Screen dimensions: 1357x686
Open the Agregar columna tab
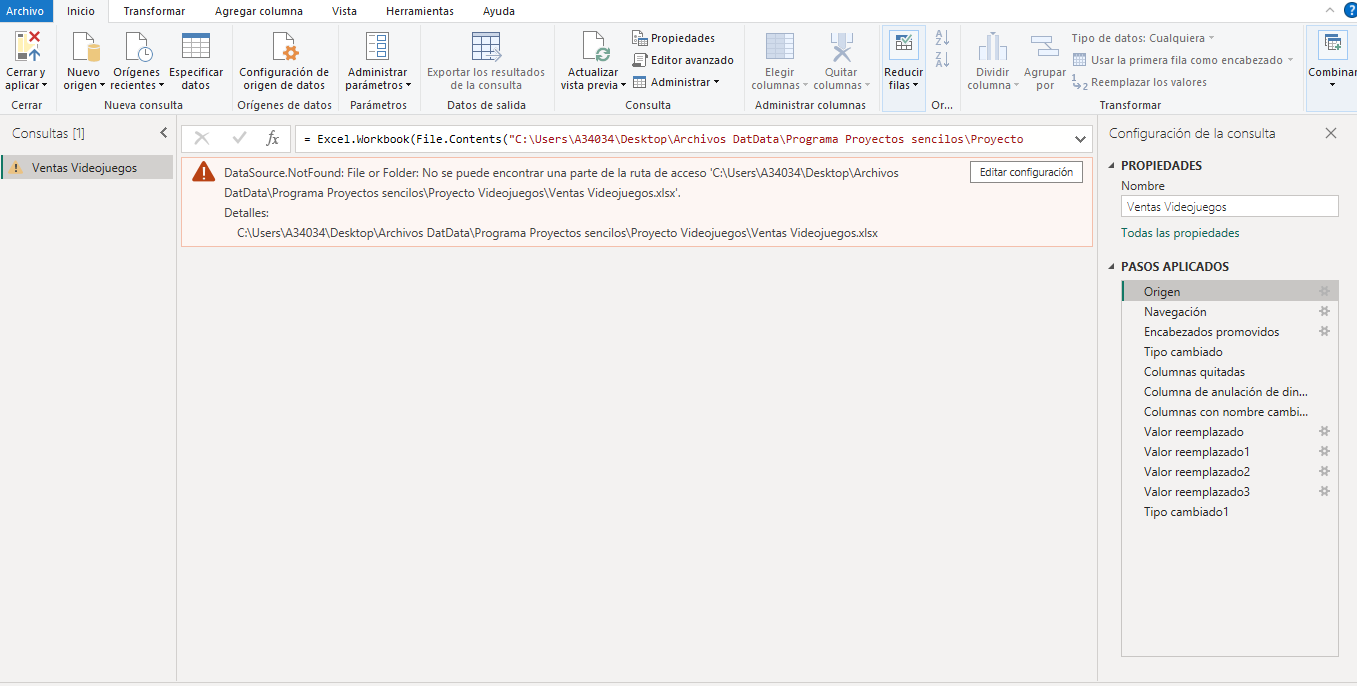point(257,11)
